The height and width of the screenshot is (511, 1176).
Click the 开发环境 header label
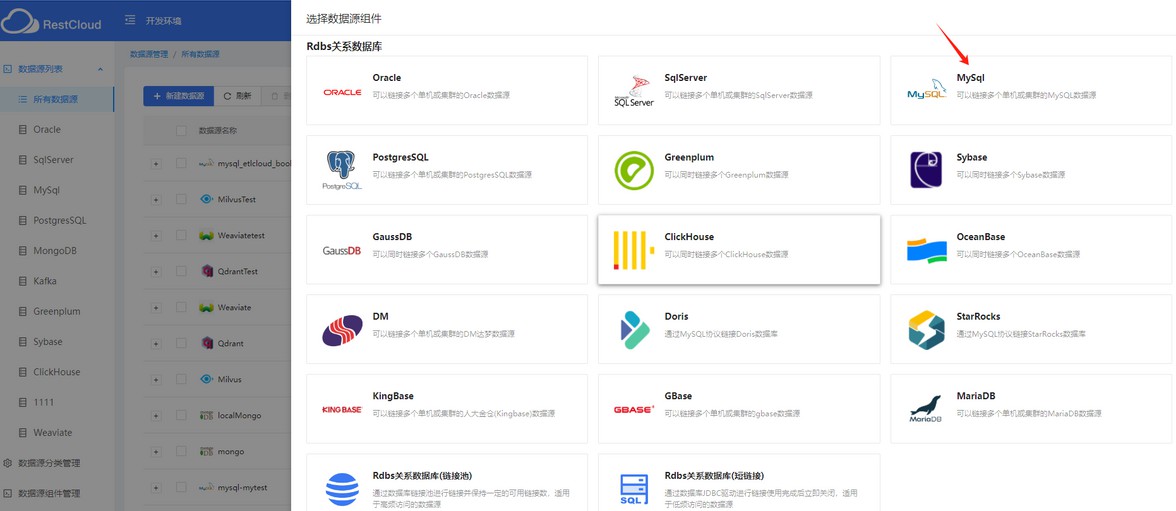pyautogui.click(x=164, y=20)
